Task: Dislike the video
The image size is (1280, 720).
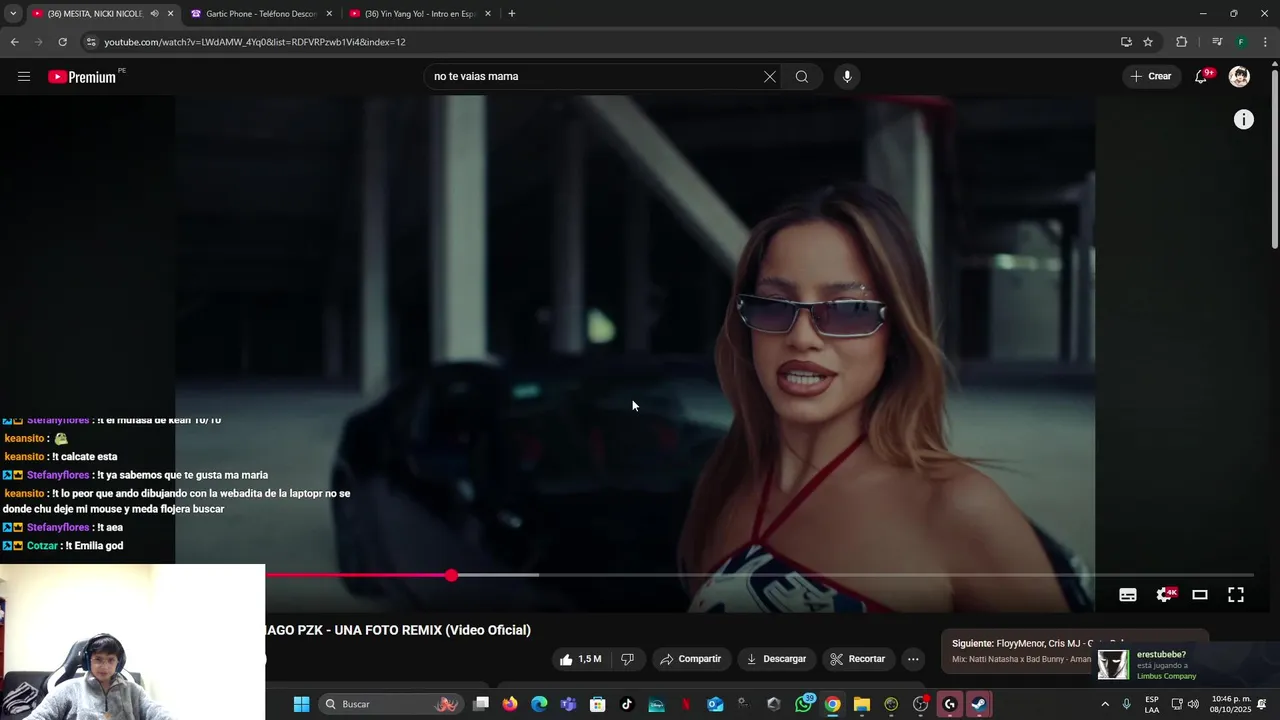Action: click(x=627, y=659)
